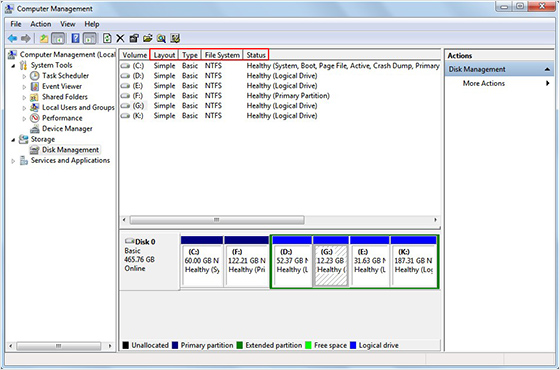Open Device Manager from the tree
Viewport: 560px width, 370px height.
pyautogui.click(x=67, y=129)
